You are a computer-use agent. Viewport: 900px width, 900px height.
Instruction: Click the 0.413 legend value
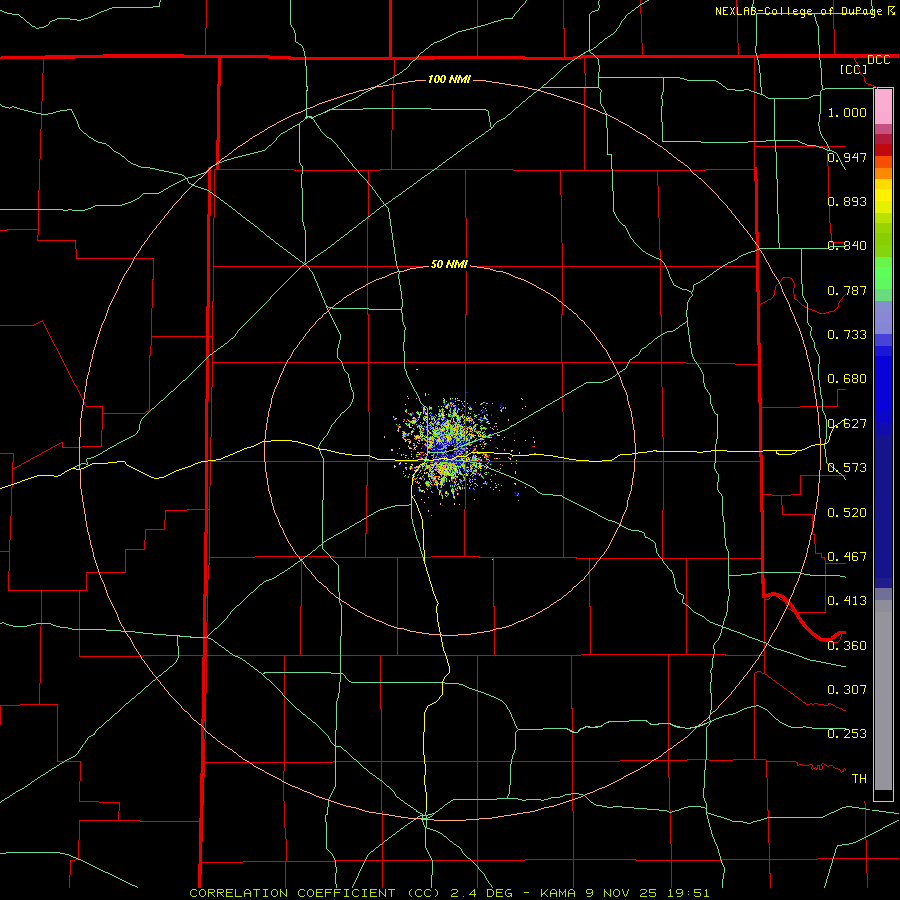pyautogui.click(x=847, y=600)
